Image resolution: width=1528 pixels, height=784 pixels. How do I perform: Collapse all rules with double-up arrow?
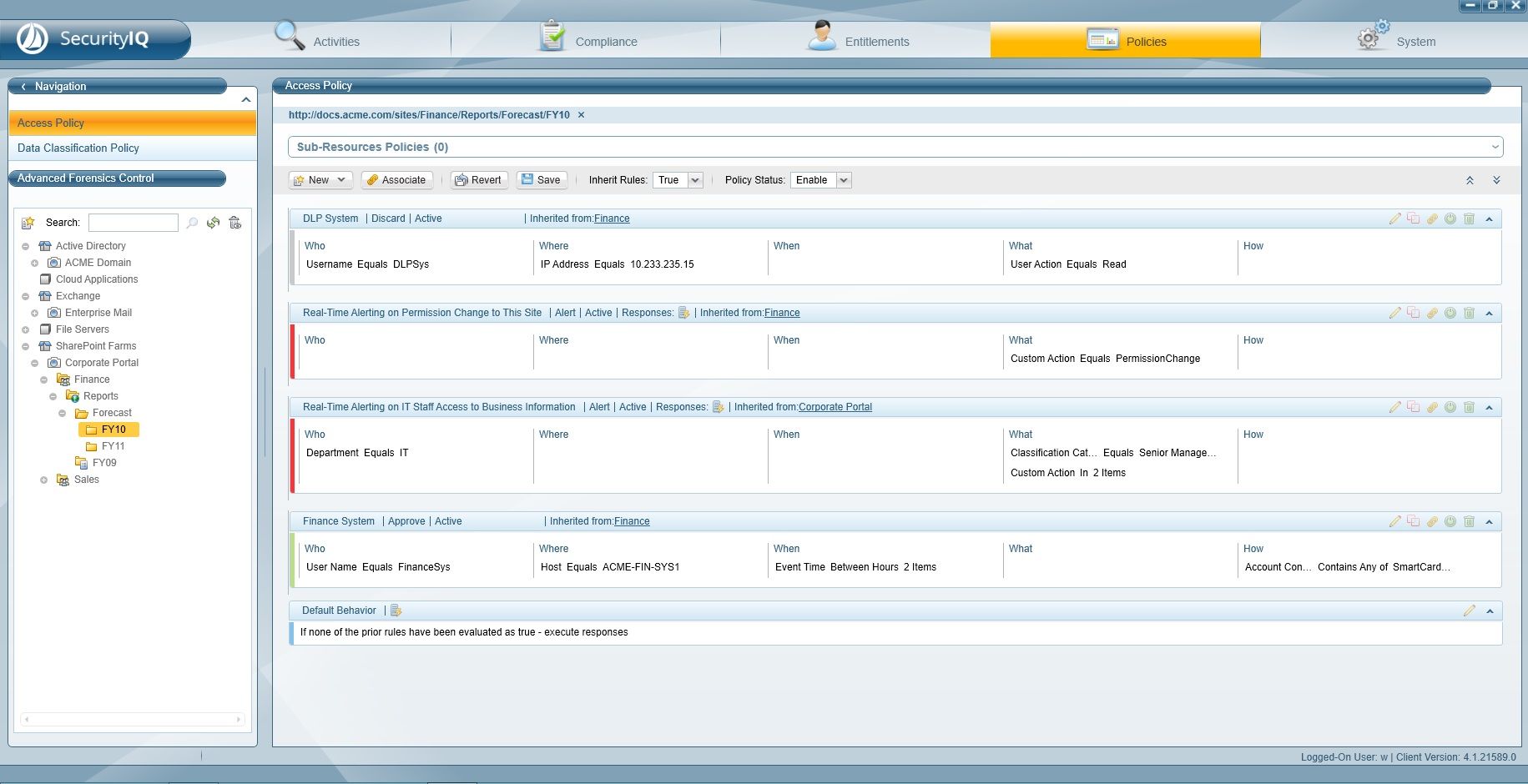pos(1470,180)
